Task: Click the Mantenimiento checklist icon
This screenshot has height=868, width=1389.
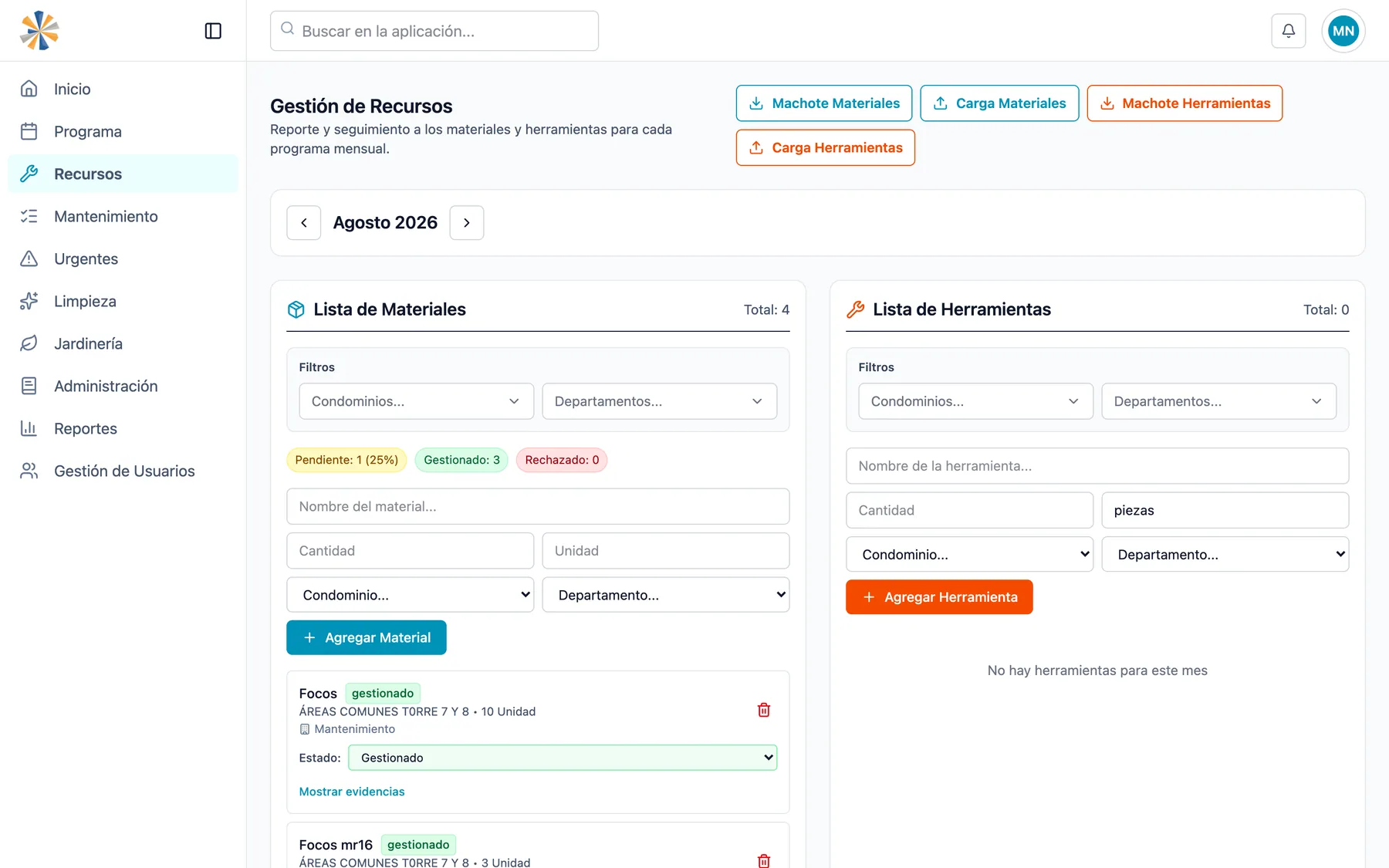Action: 29,216
